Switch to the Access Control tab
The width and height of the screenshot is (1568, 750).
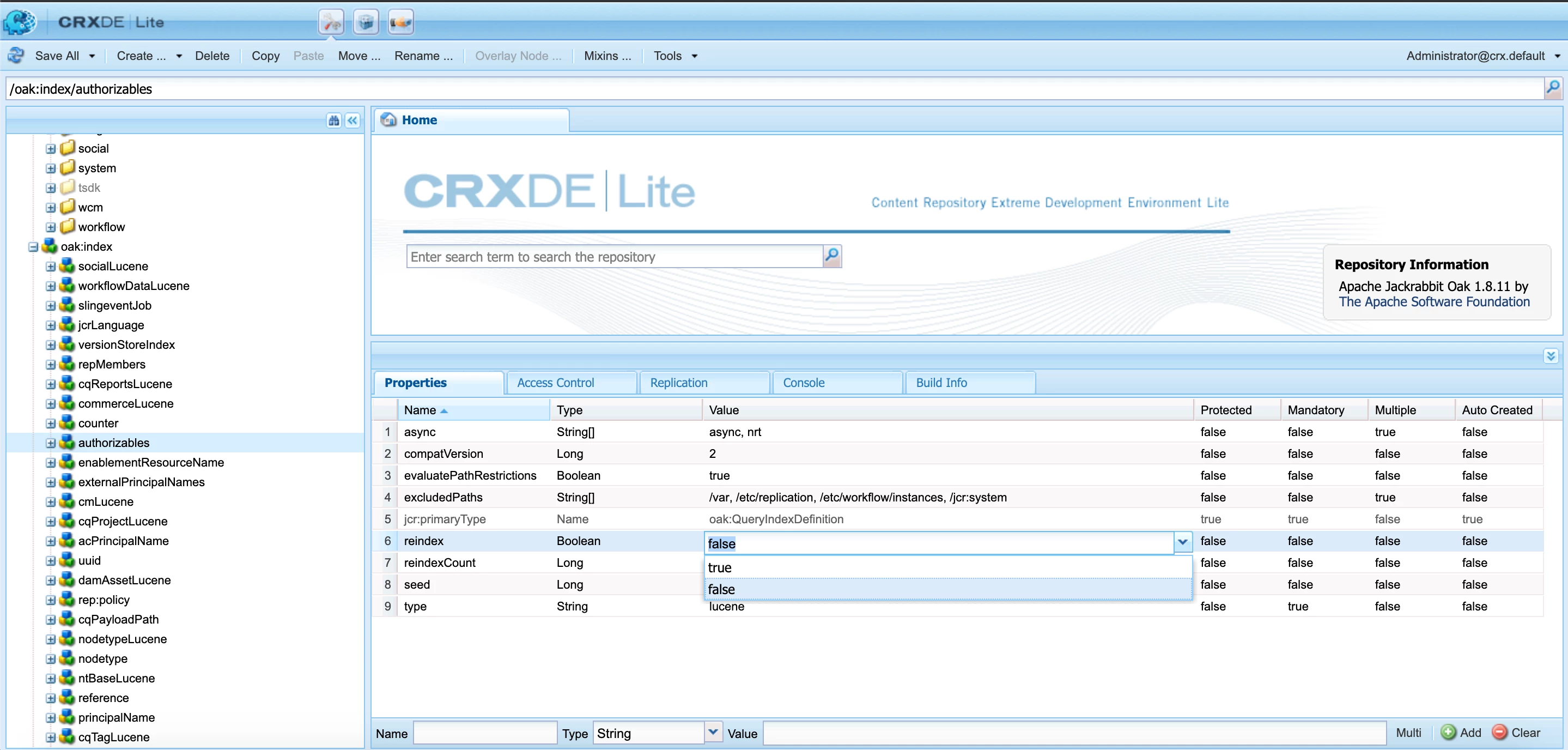[x=555, y=382]
